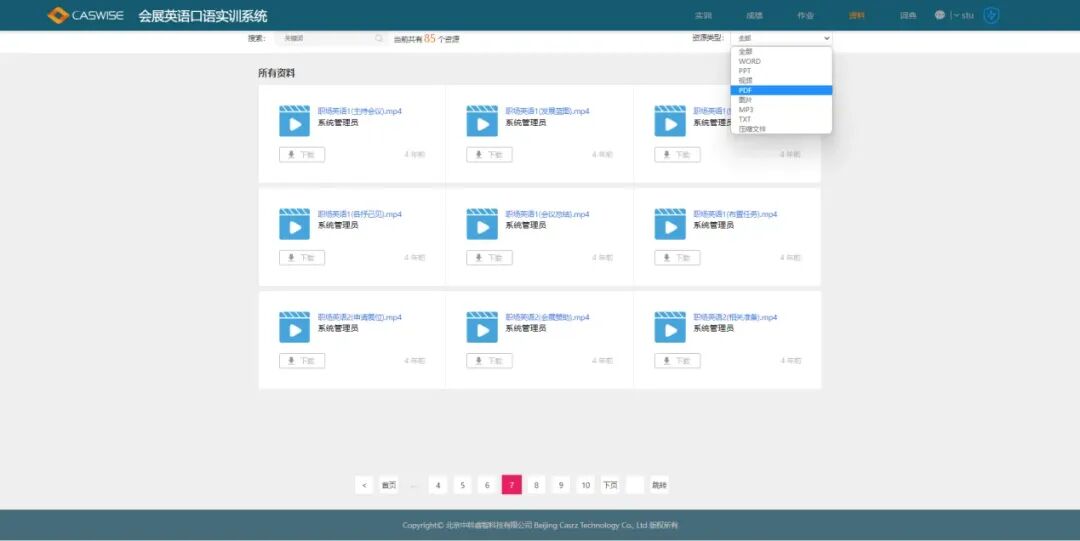Screen dimensions: 1080x541
Task: Open the video thumbnail for 职场英语1(会议总结).mp4
Action: [482, 223]
